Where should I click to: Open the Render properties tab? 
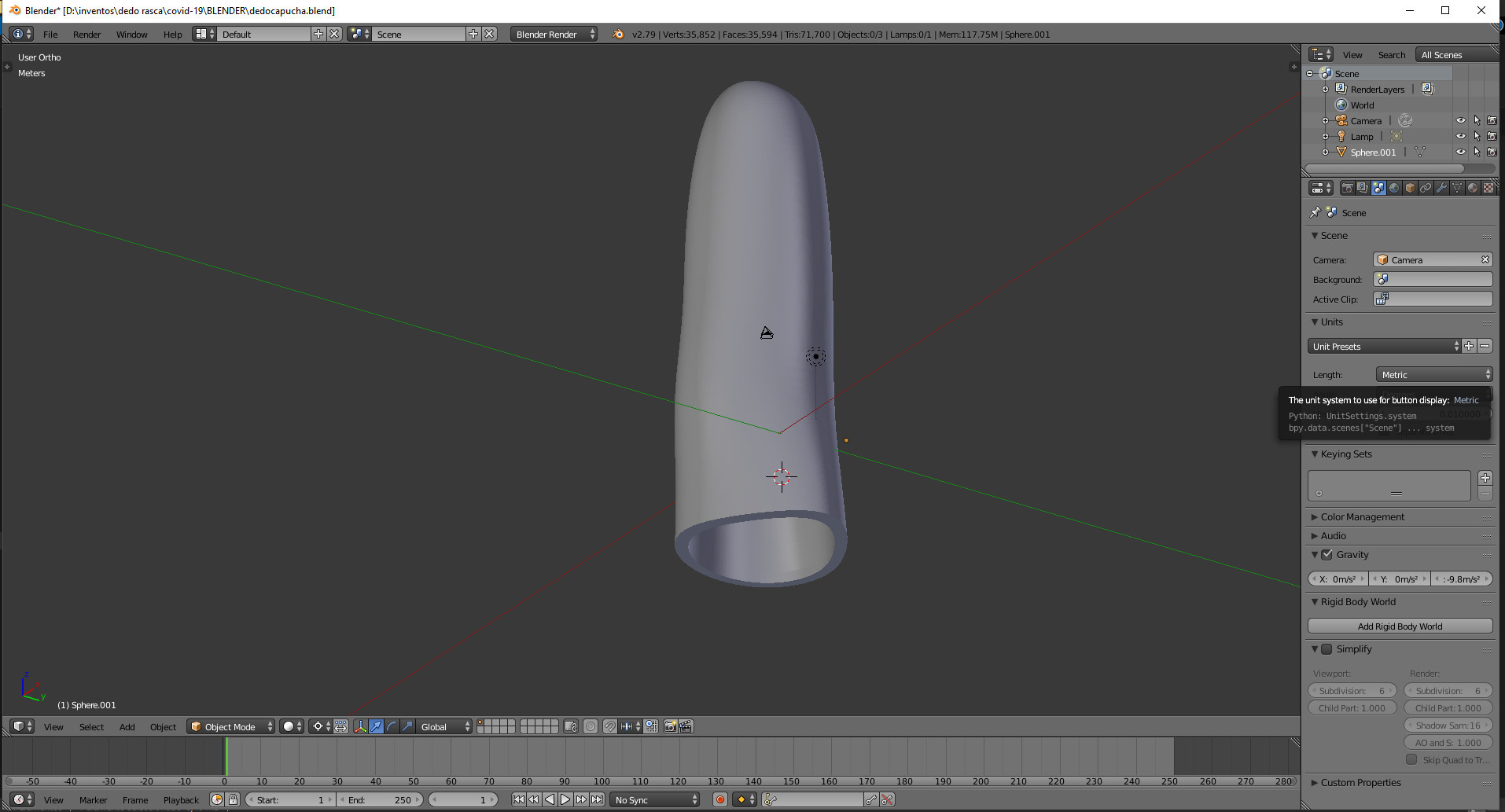[1347, 188]
